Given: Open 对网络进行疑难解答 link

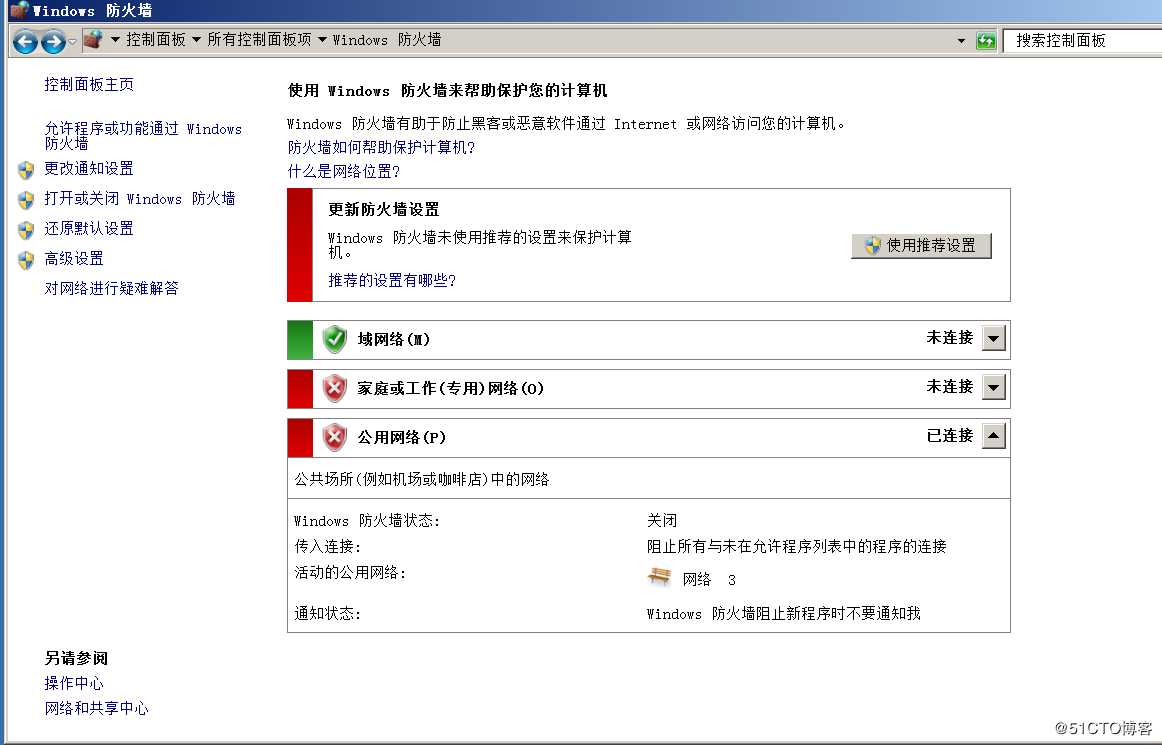Looking at the screenshot, I should coord(112,288).
